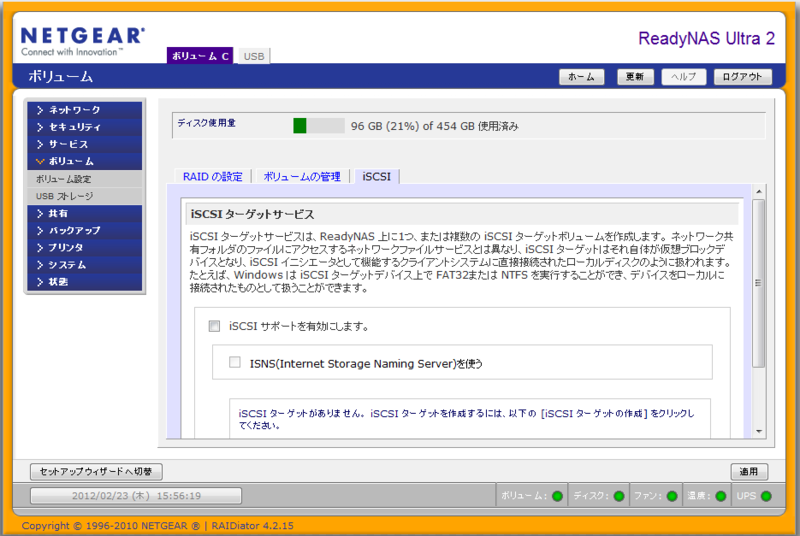Click the NETGEAR logo

[83, 41]
